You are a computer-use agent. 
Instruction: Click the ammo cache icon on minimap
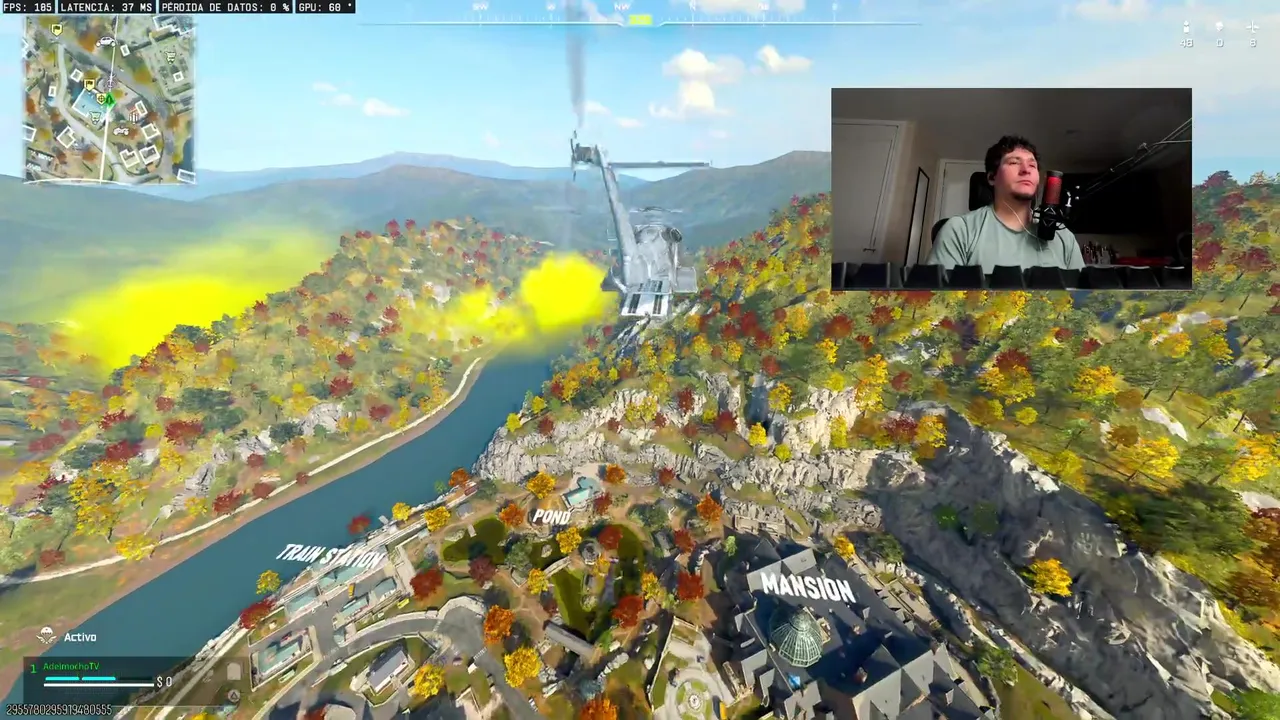click(134, 117)
